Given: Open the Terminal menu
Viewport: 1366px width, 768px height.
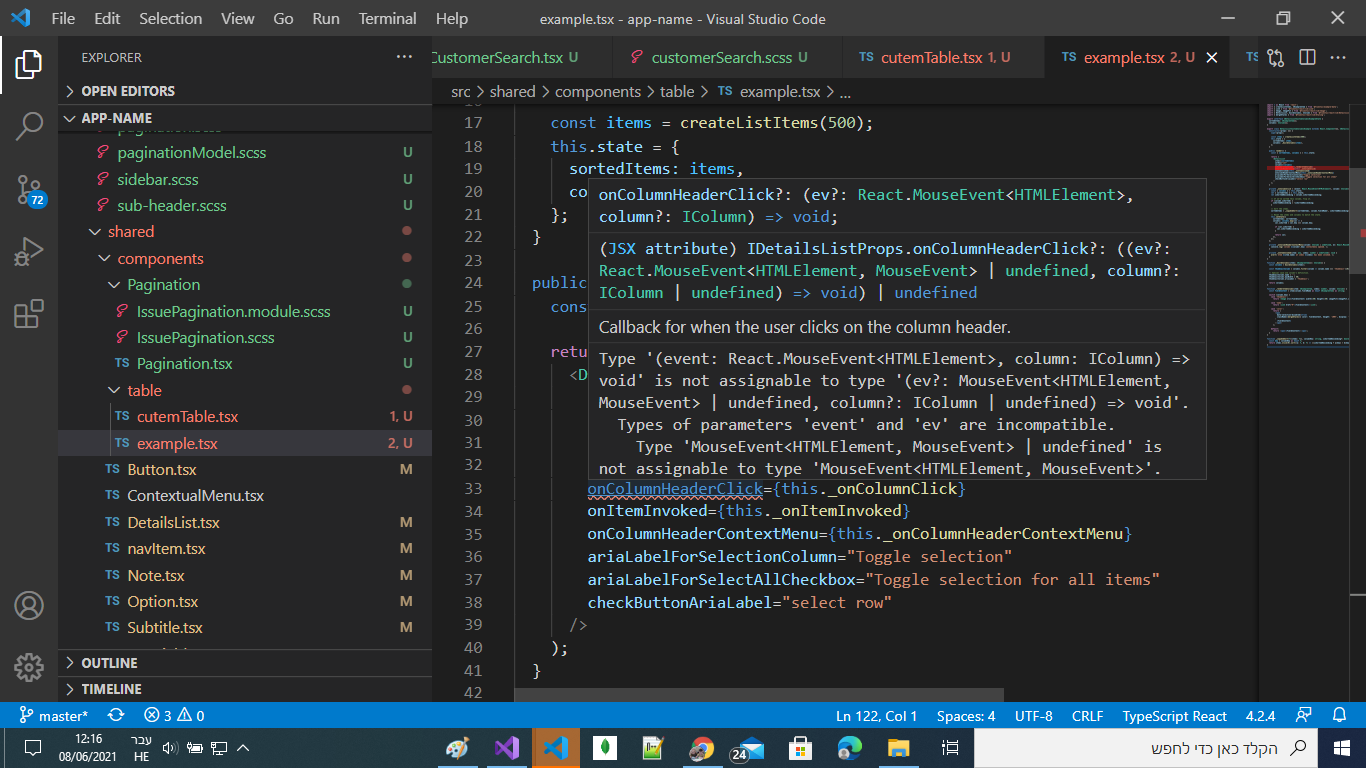Looking at the screenshot, I should [x=387, y=18].
